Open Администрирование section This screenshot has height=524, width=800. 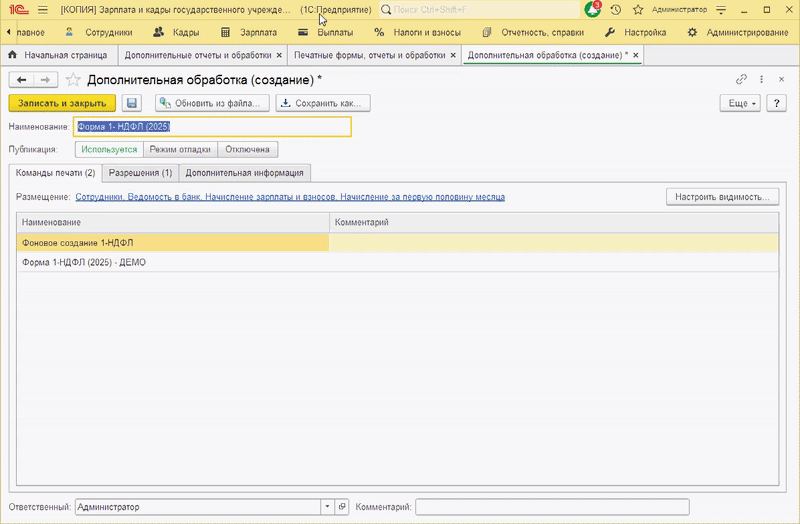pos(738,32)
